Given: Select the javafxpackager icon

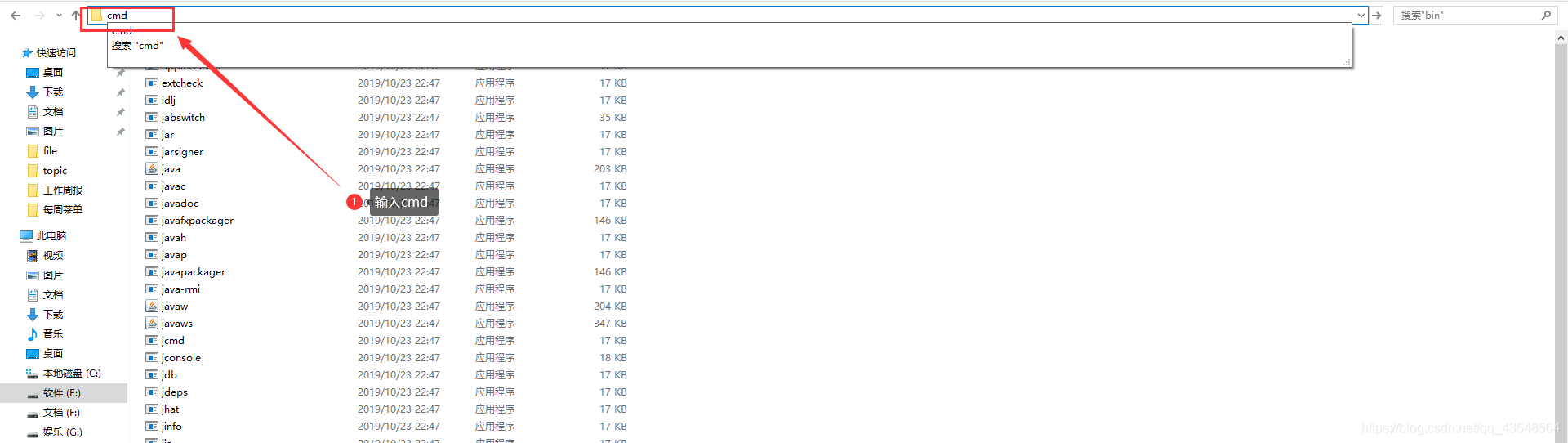Looking at the screenshot, I should coord(152,221).
